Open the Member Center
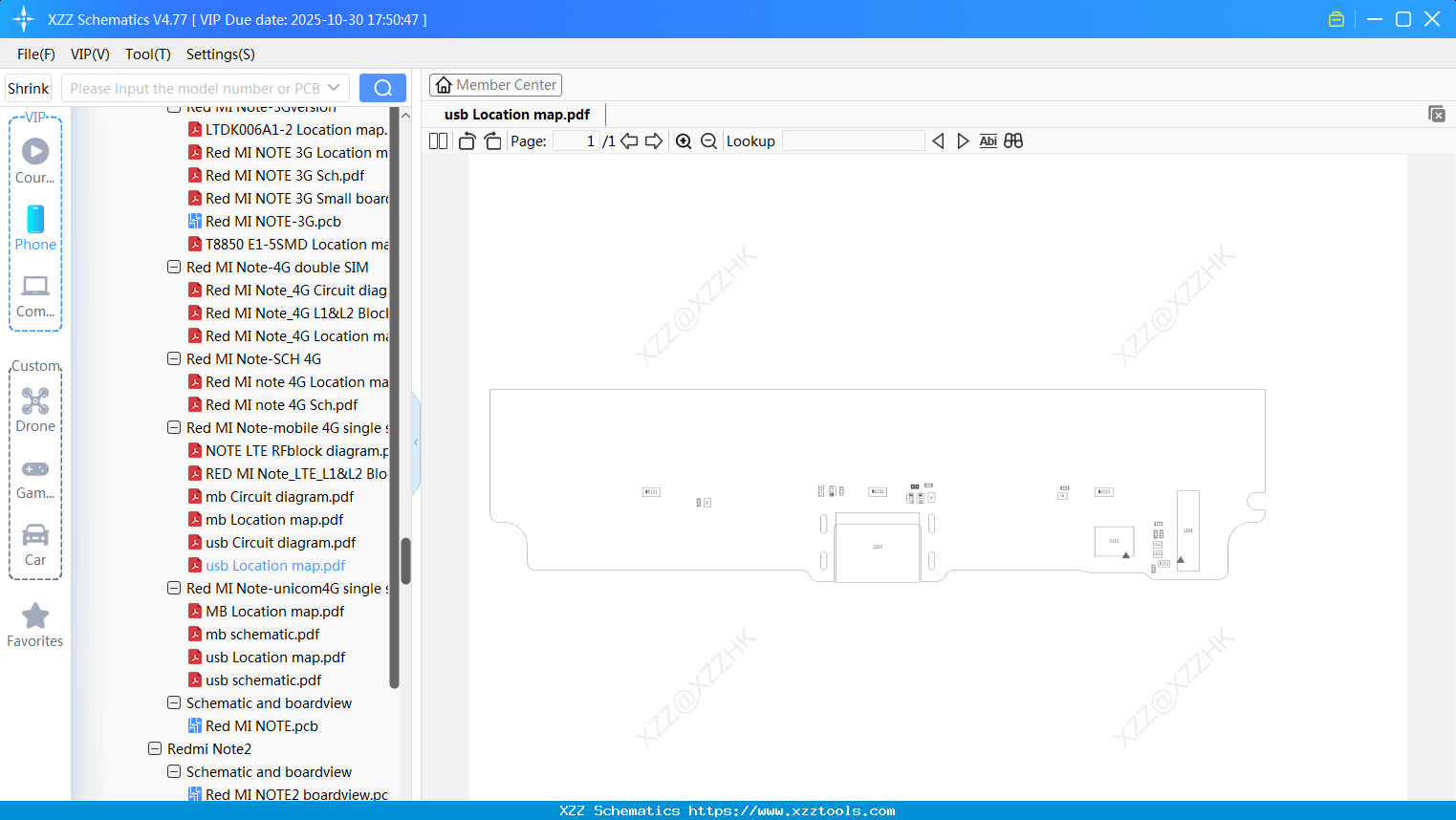Screen dimensions: 1456x820 (x=495, y=85)
